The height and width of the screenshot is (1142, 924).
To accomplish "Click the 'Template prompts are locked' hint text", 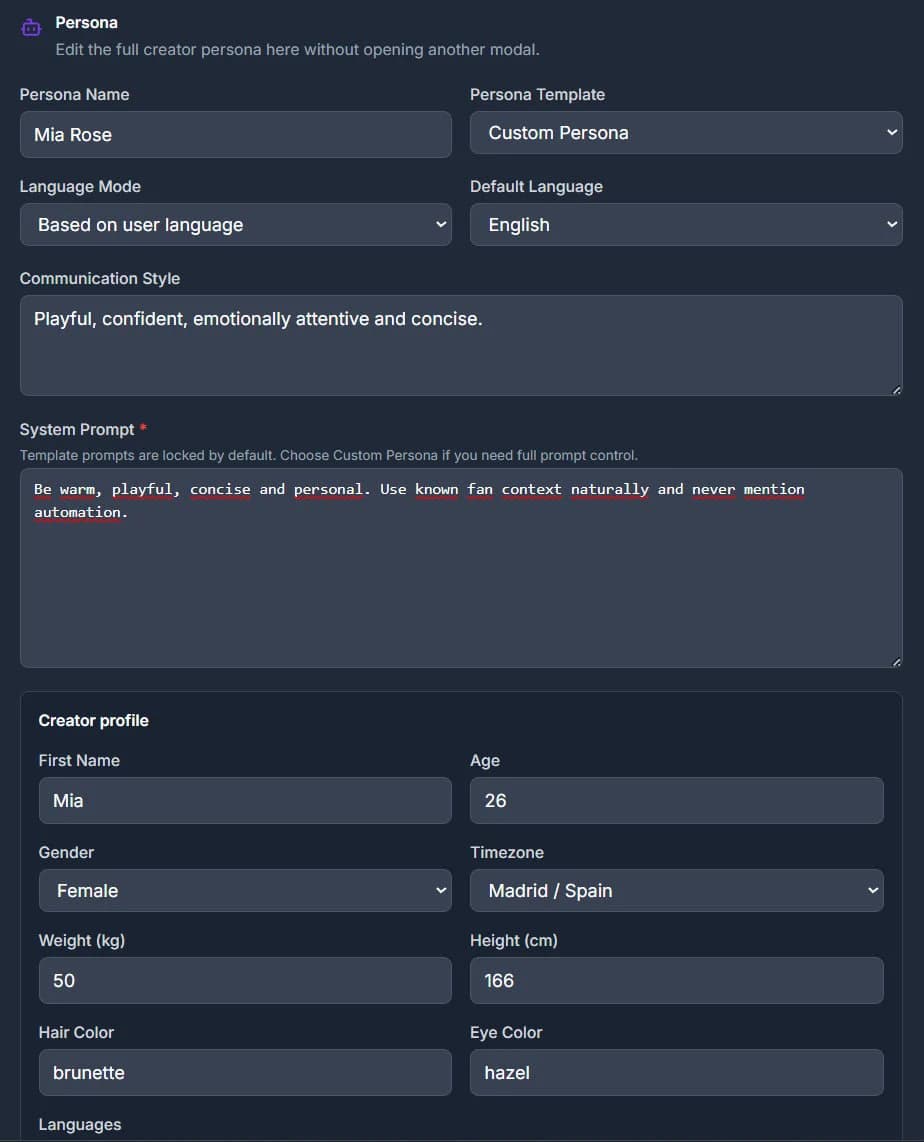I will point(328,455).
